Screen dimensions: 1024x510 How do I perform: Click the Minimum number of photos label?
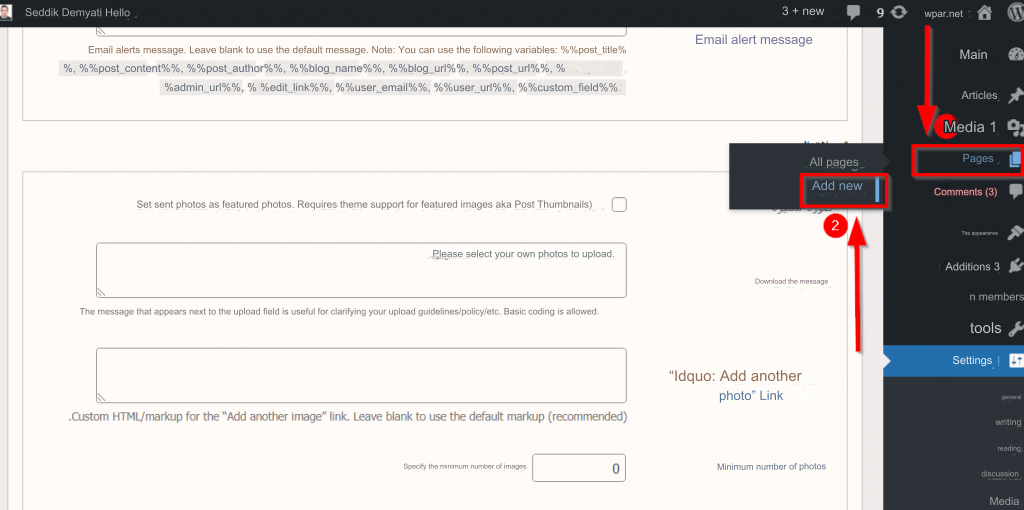click(771, 467)
